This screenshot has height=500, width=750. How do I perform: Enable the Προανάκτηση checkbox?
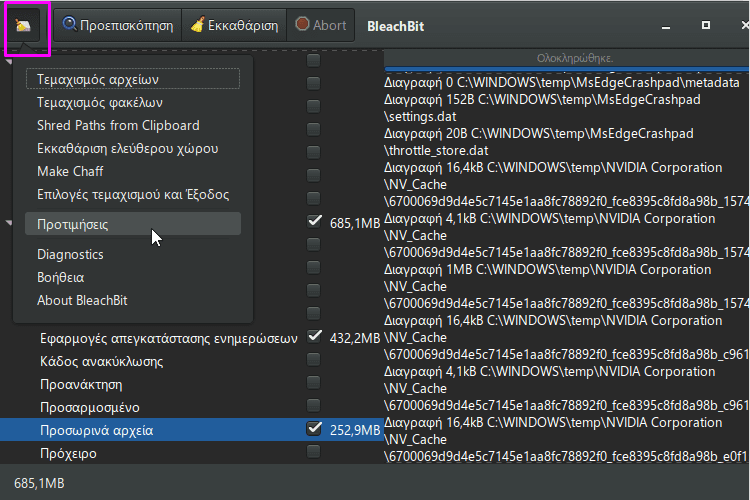(x=314, y=382)
